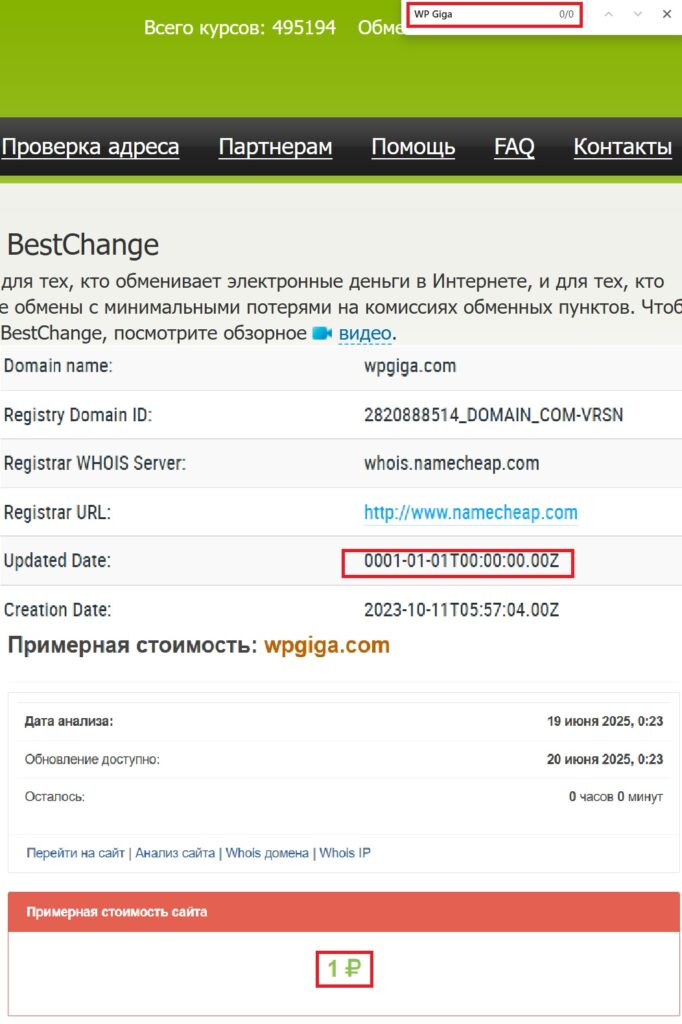Open the FAQ navigation item
The image size is (682, 1024).
514,148
